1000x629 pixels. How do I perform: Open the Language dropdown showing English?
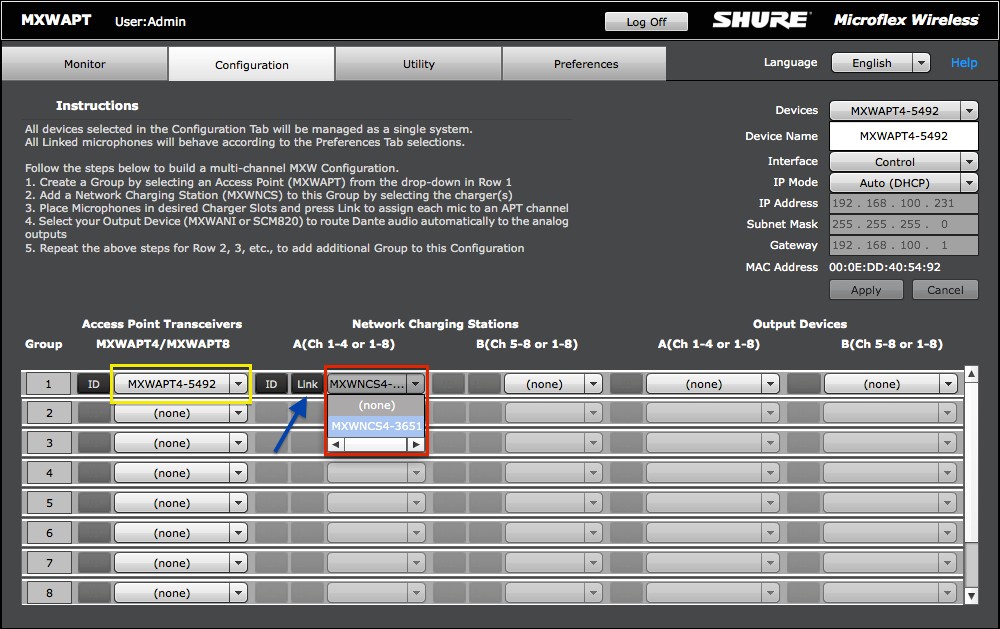[x=881, y=63]
